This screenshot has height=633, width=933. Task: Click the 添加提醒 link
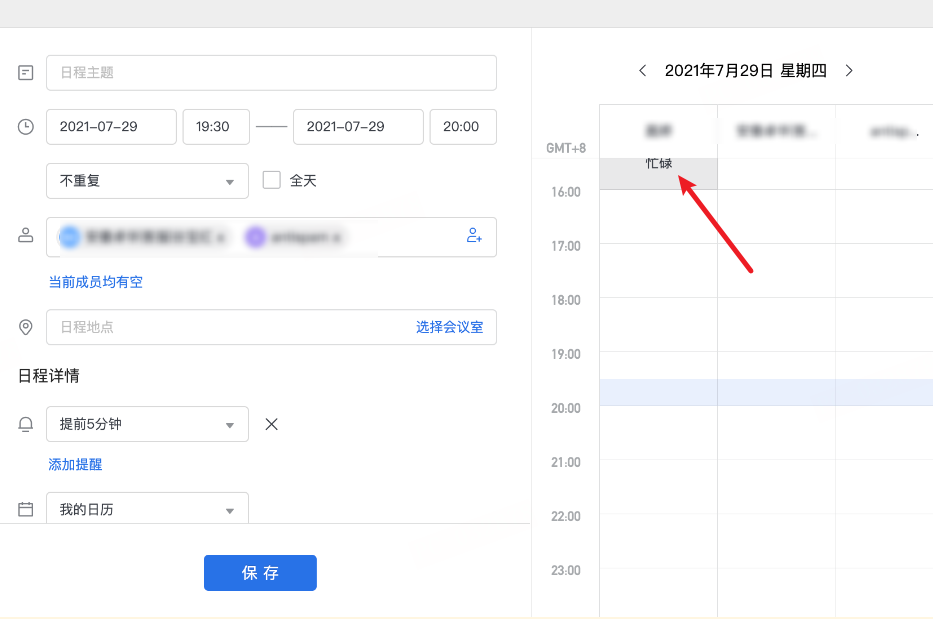pyautogui.click(x=75, y=465)
